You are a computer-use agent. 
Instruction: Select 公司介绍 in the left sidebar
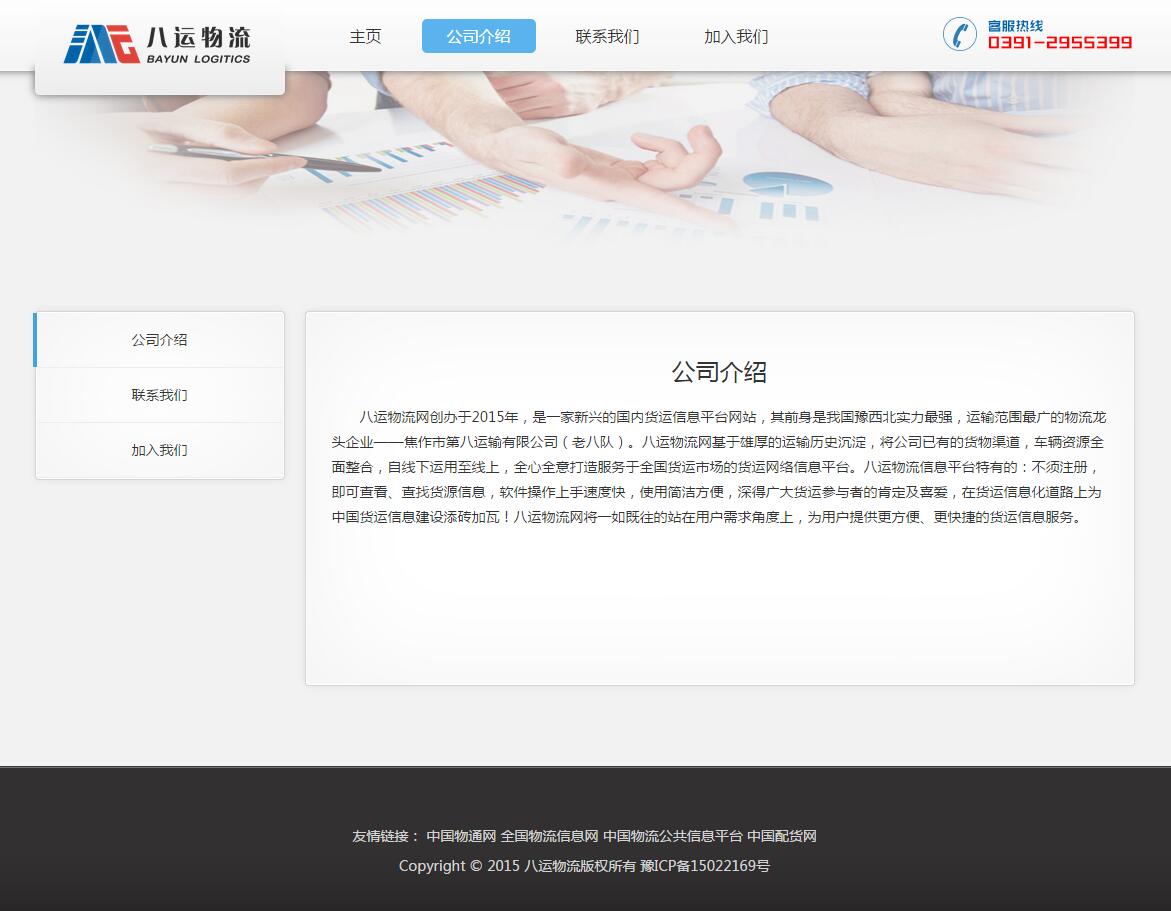coord(160,340)
